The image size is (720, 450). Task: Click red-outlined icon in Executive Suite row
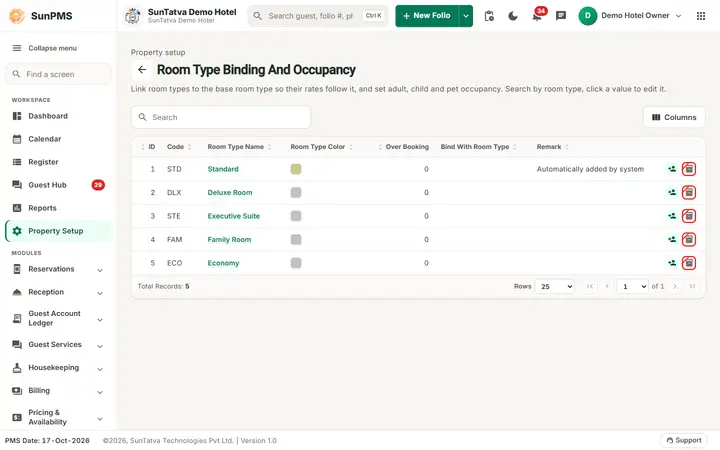(689, 216)
